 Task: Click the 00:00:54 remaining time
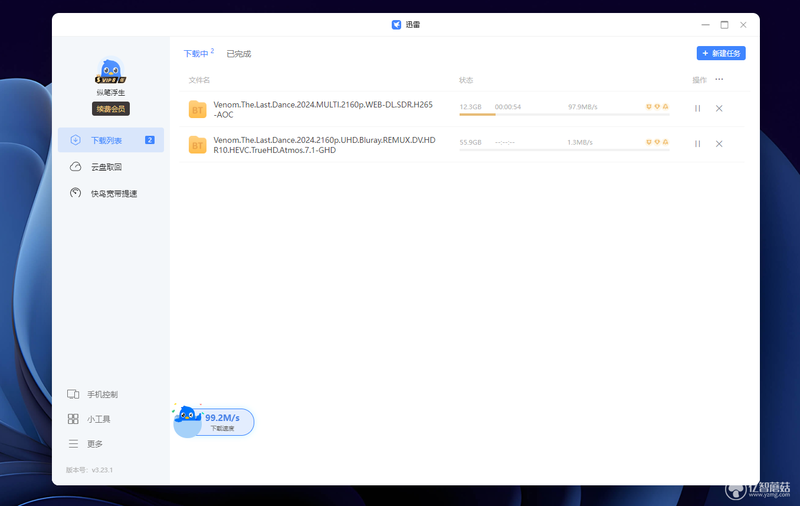coord(508,107)
